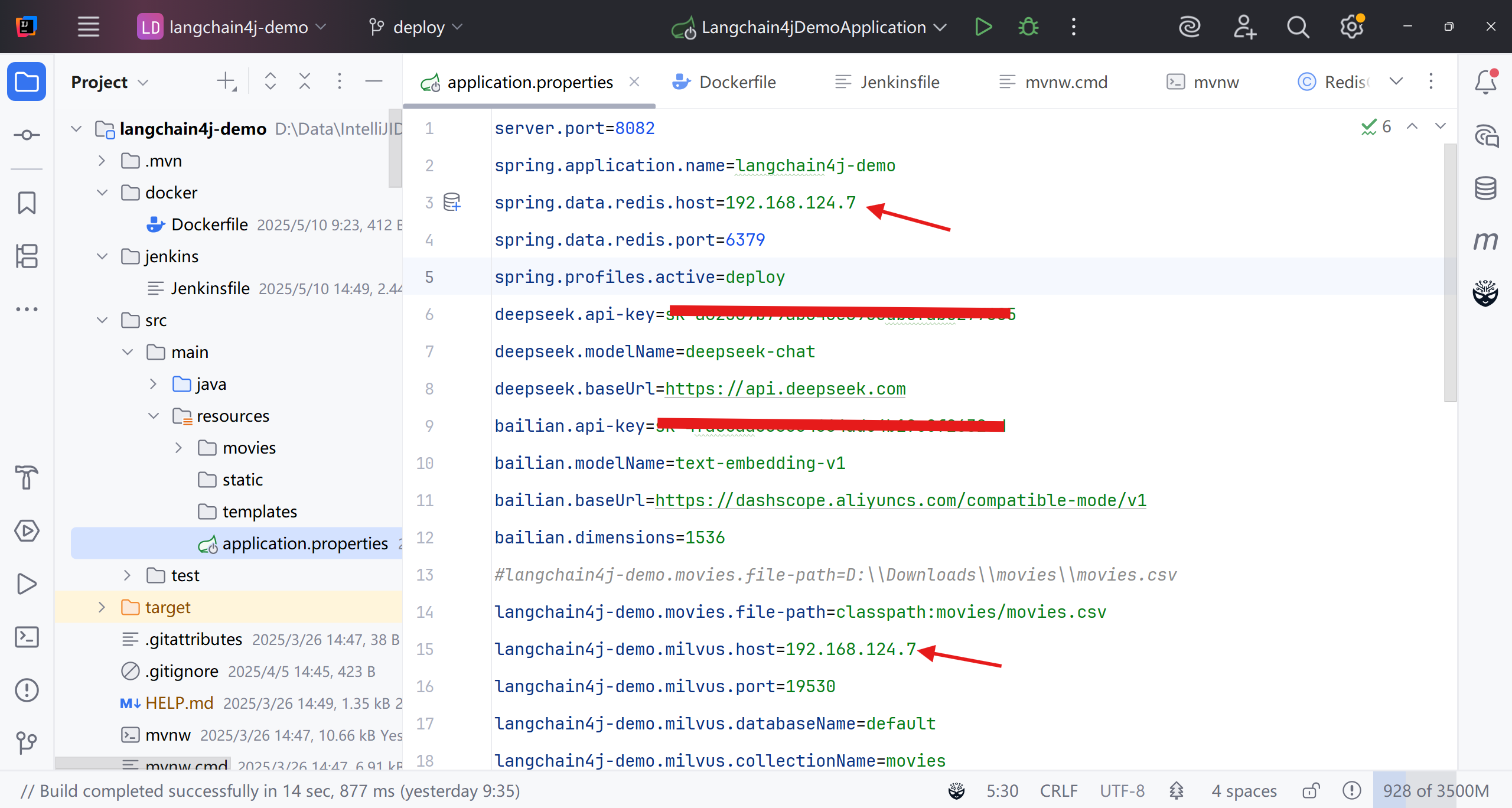Screen dimensions: 1512x808
Task: Open Project panel options menu
Action: pos(339,82)
